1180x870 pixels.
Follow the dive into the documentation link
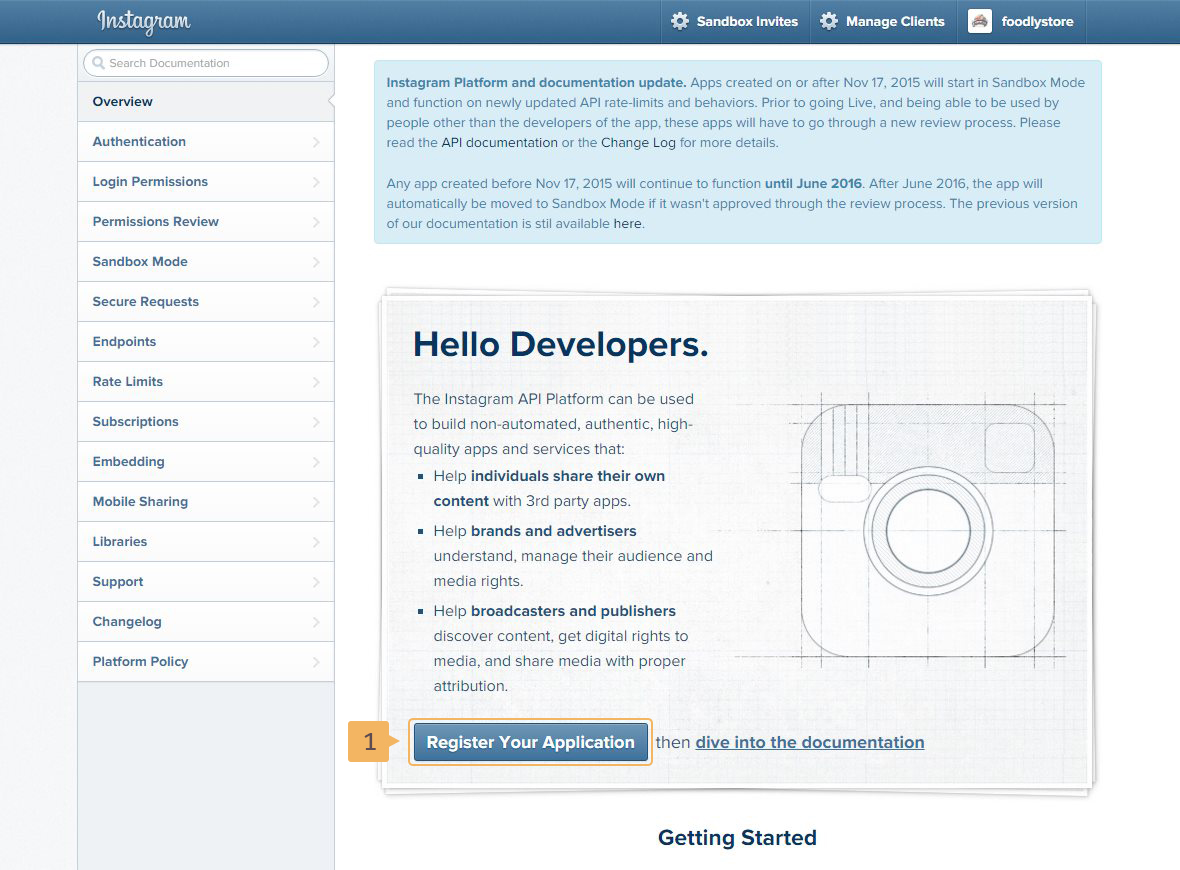(x=809, y=742)
